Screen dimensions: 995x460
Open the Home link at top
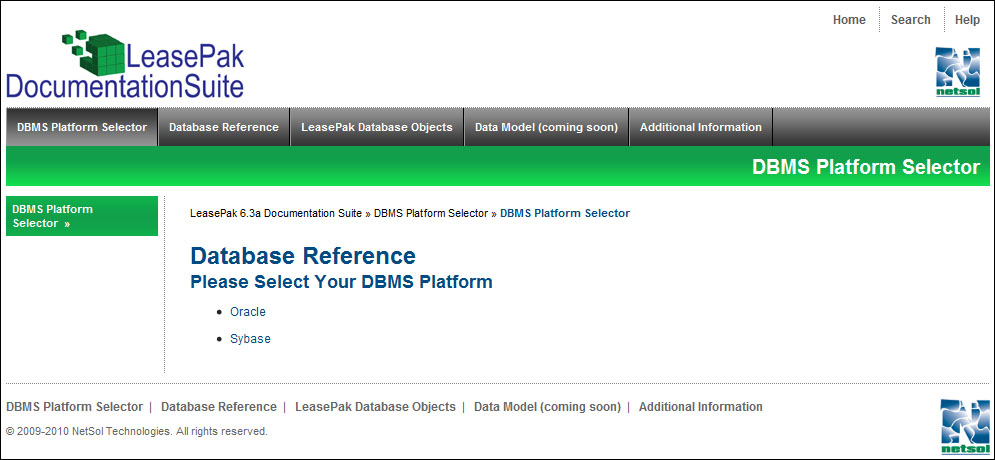[x=849, y=20]
